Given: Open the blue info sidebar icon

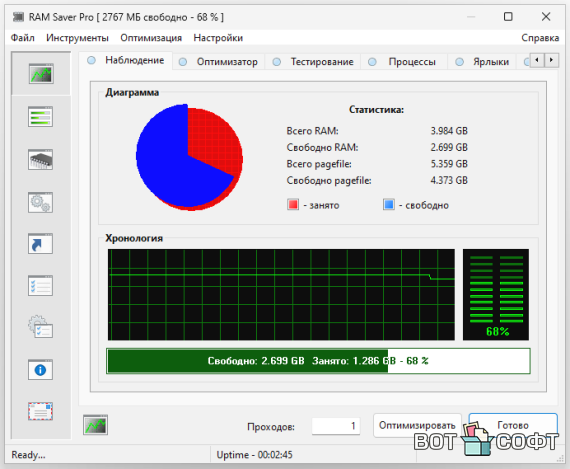Looking at the screenshot, I should 40,370.
